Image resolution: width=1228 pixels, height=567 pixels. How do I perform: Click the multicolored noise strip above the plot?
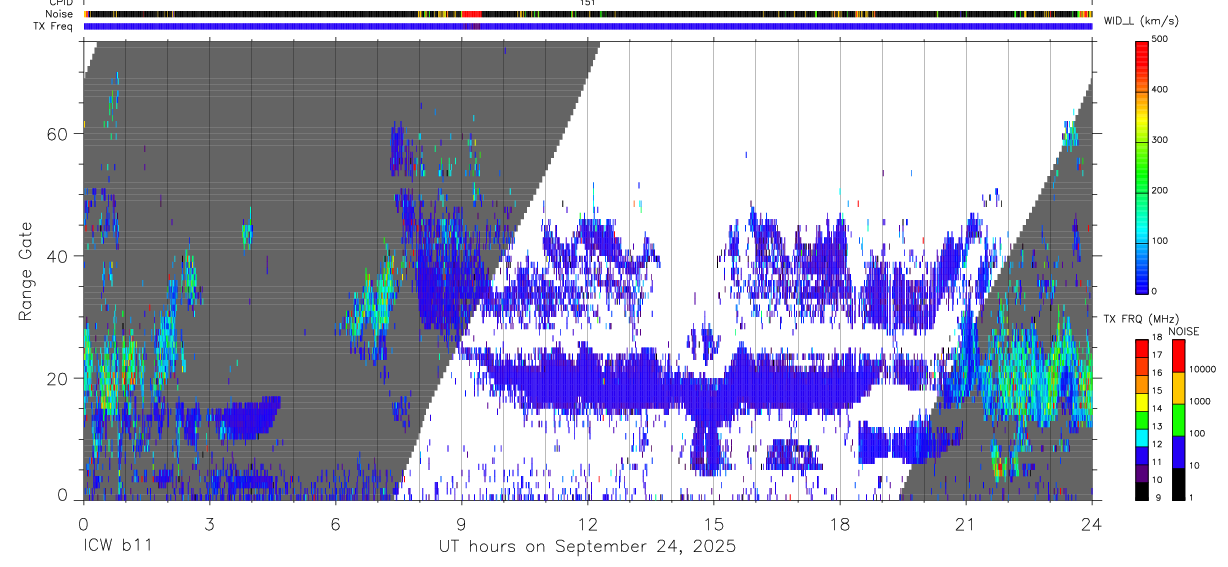pyautogui.click(x=588, y=14)
